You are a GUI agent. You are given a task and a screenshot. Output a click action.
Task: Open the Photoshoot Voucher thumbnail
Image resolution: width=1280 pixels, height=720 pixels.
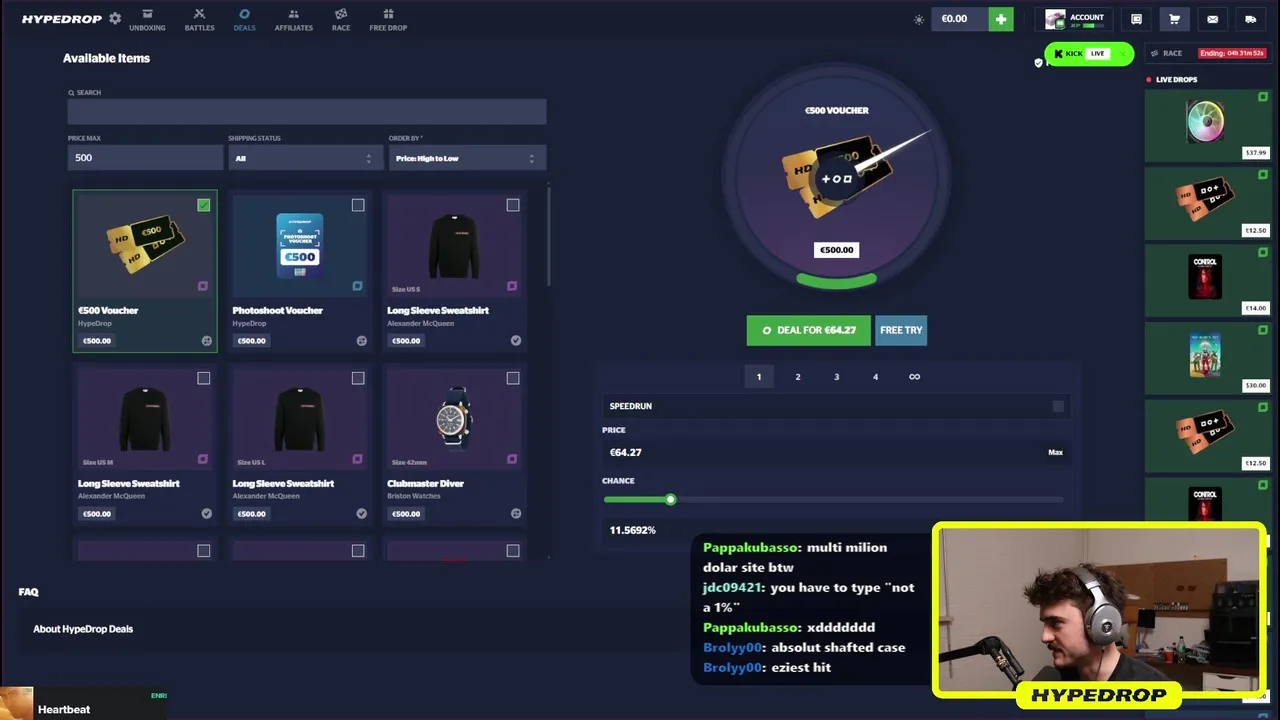(300, 246)
